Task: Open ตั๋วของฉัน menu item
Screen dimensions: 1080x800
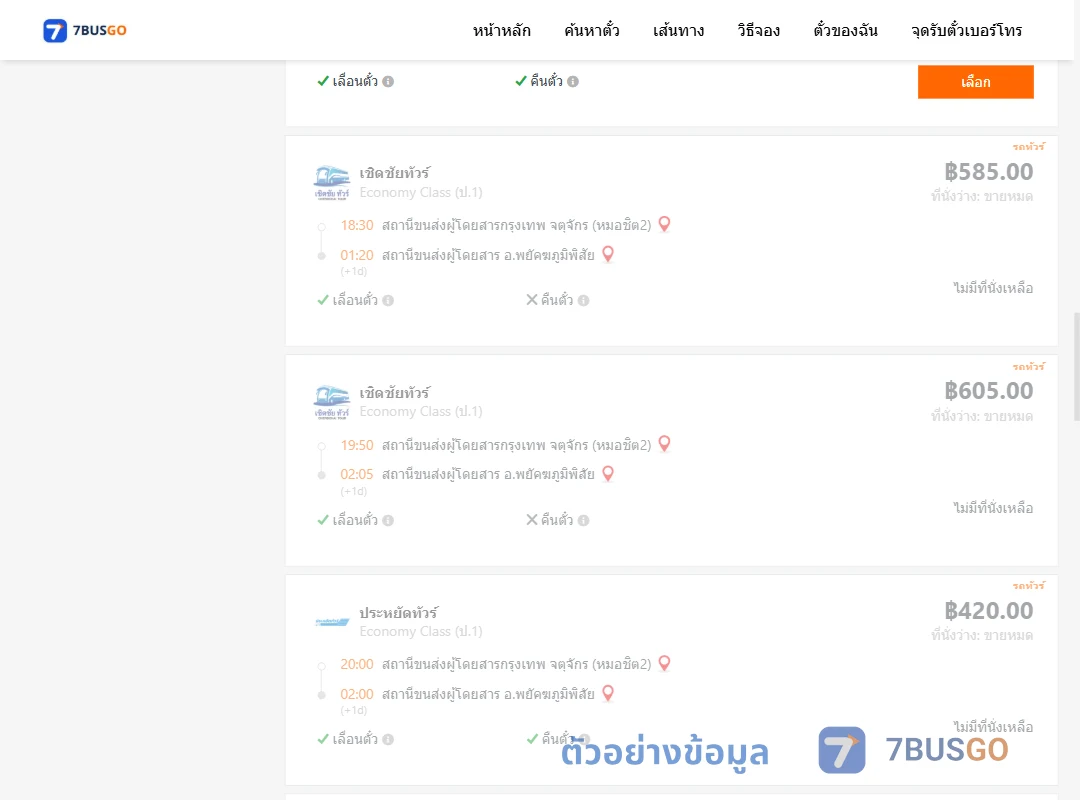Action: 845,30
